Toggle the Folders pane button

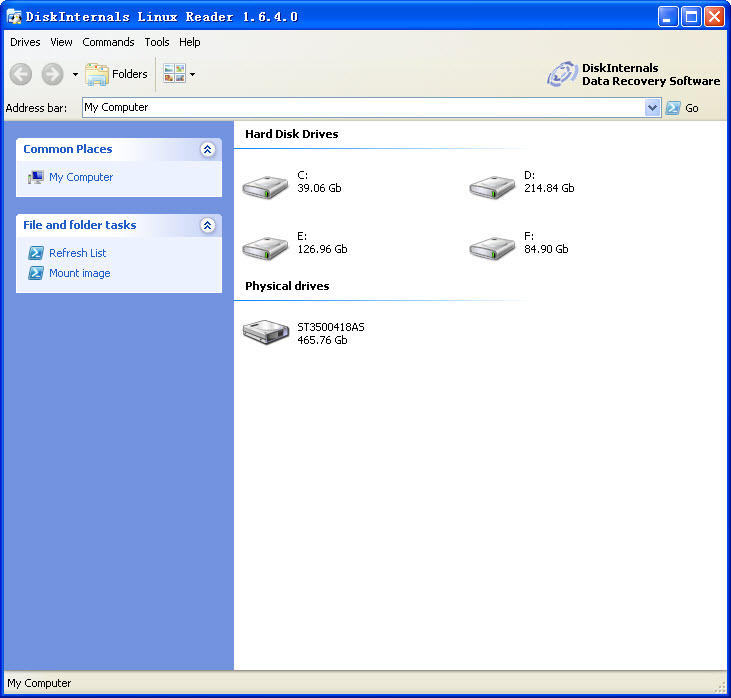(117, 74)
